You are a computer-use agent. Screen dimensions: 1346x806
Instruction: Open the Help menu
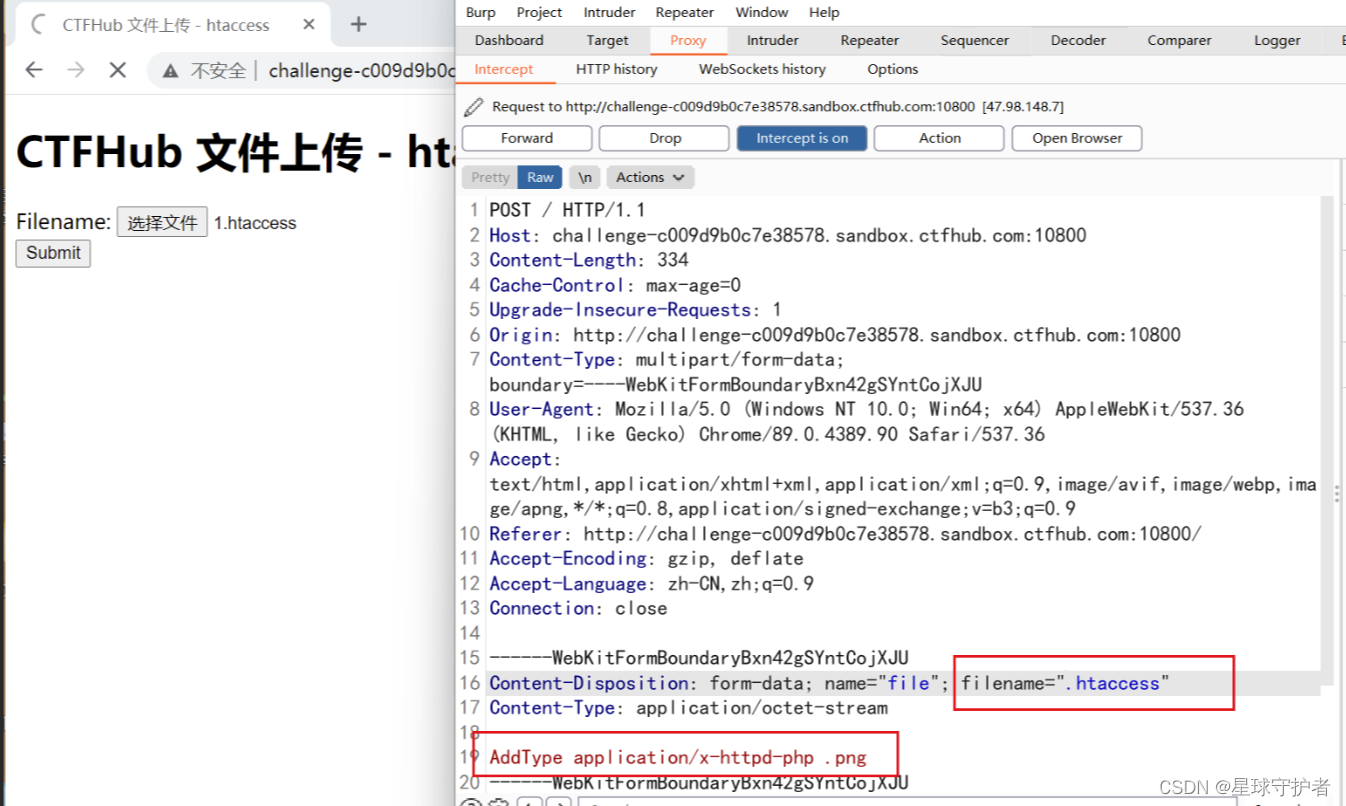(824, 12)
